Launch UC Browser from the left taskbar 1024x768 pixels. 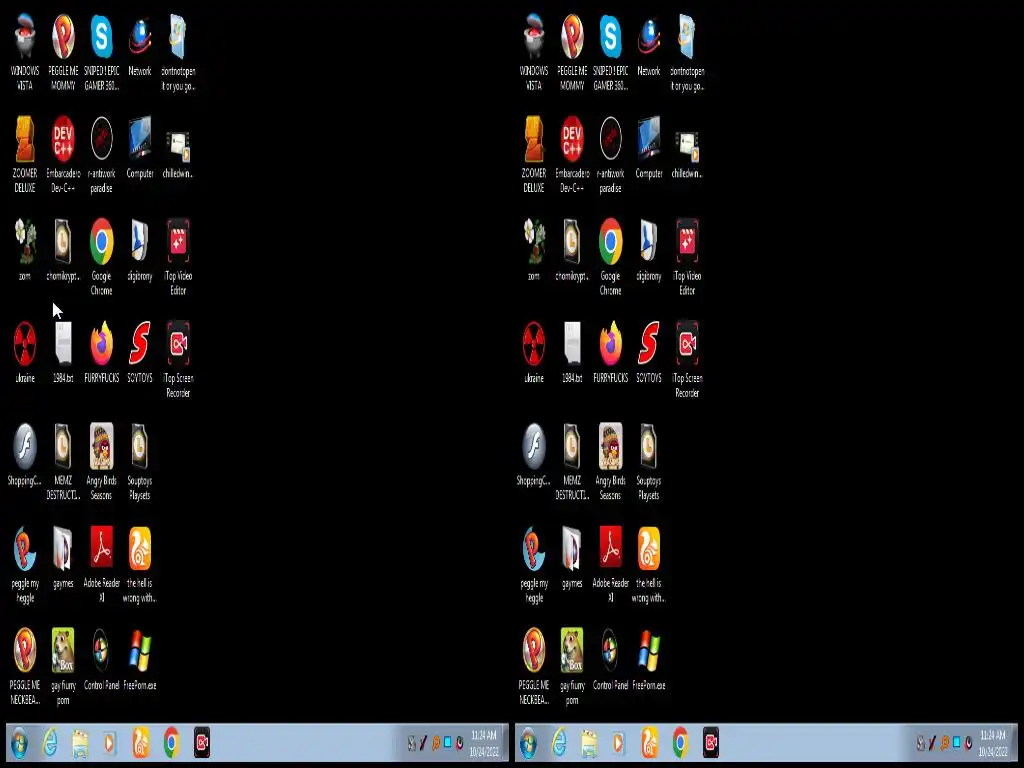(x=140, y=743)
